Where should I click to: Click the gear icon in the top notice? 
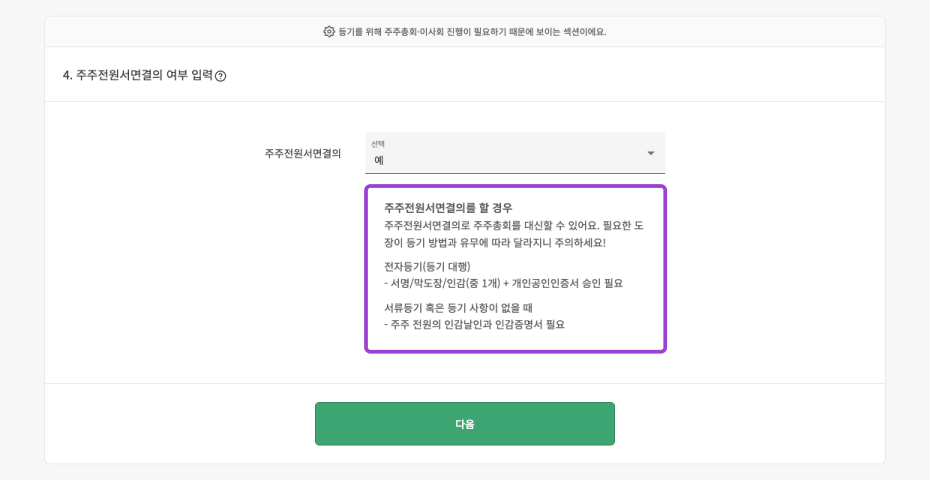click(x=329, y=31)
